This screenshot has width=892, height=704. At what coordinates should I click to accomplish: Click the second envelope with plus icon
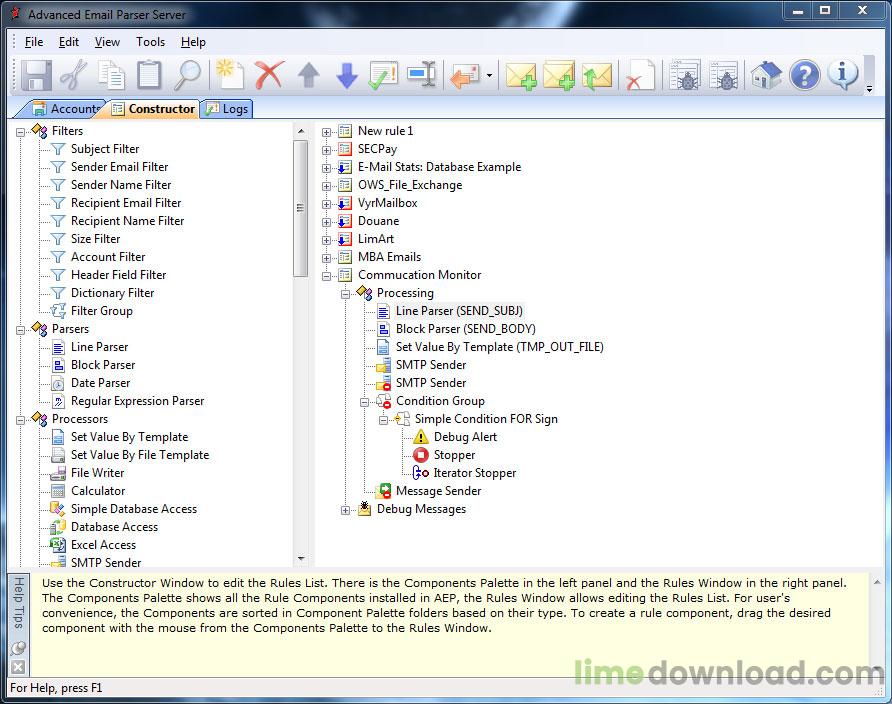(559, 75)
